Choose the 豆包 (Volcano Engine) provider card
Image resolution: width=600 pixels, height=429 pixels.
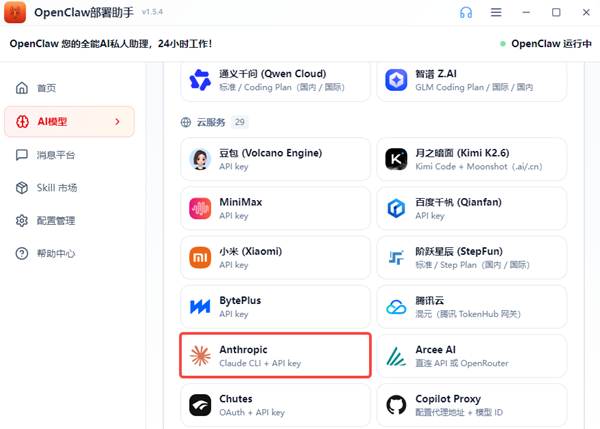(x=276, y=159)
